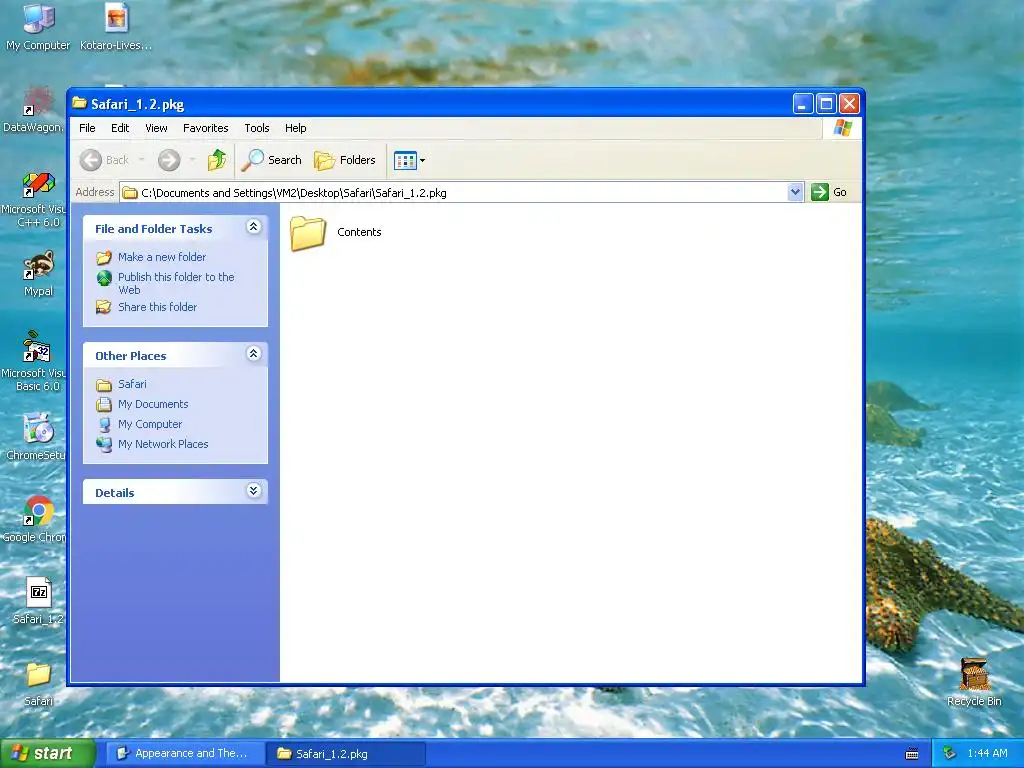
Task: Open the Views icon menu
Action: (409, 160)
